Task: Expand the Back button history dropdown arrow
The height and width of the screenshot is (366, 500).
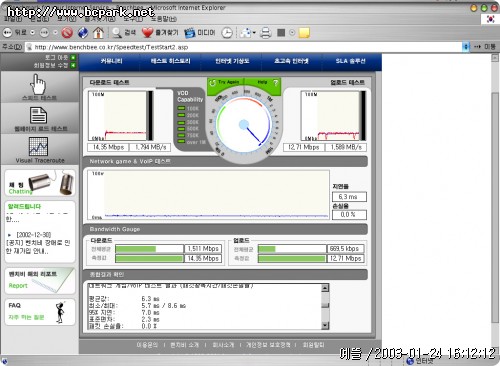Action: click(x=32, y=33)
